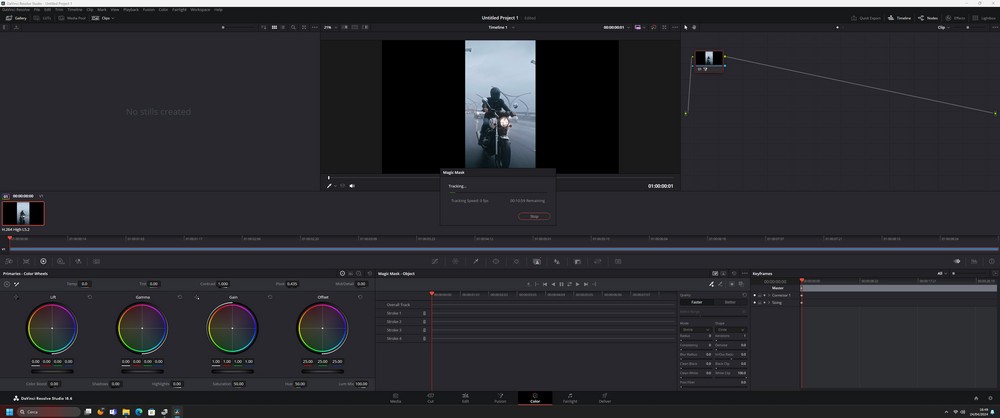Image resolution: width=1000 pixels, height=418 pixels.
Task: Open the Clips dropdown
Action: click(x=108, y=18)
